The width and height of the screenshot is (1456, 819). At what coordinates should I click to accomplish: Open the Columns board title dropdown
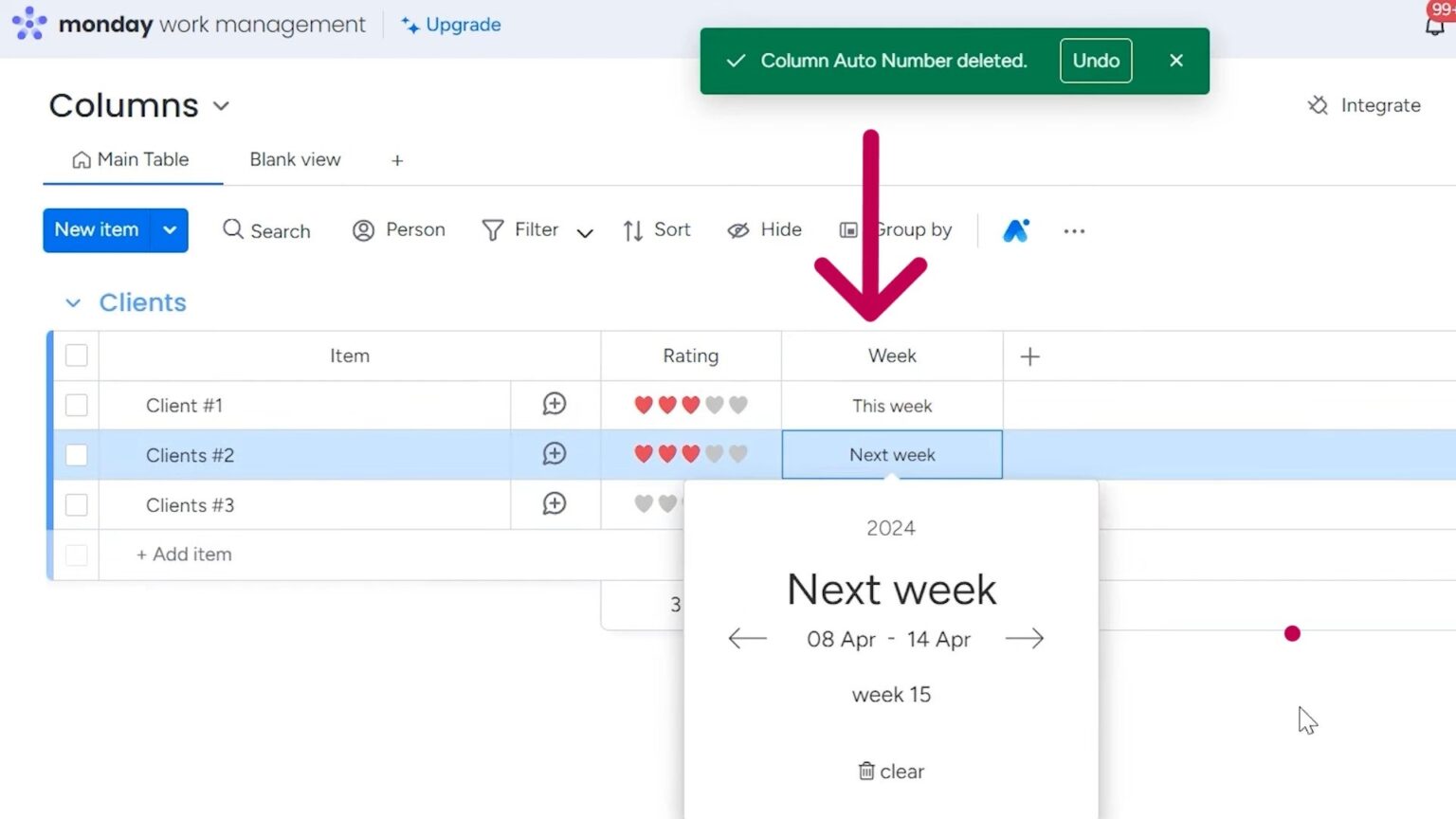tap(221, 106)
